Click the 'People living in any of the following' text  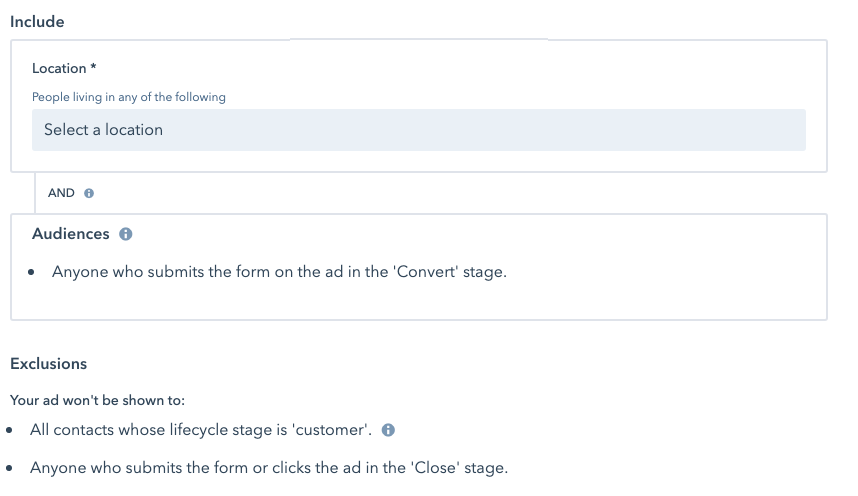[129, 97]
